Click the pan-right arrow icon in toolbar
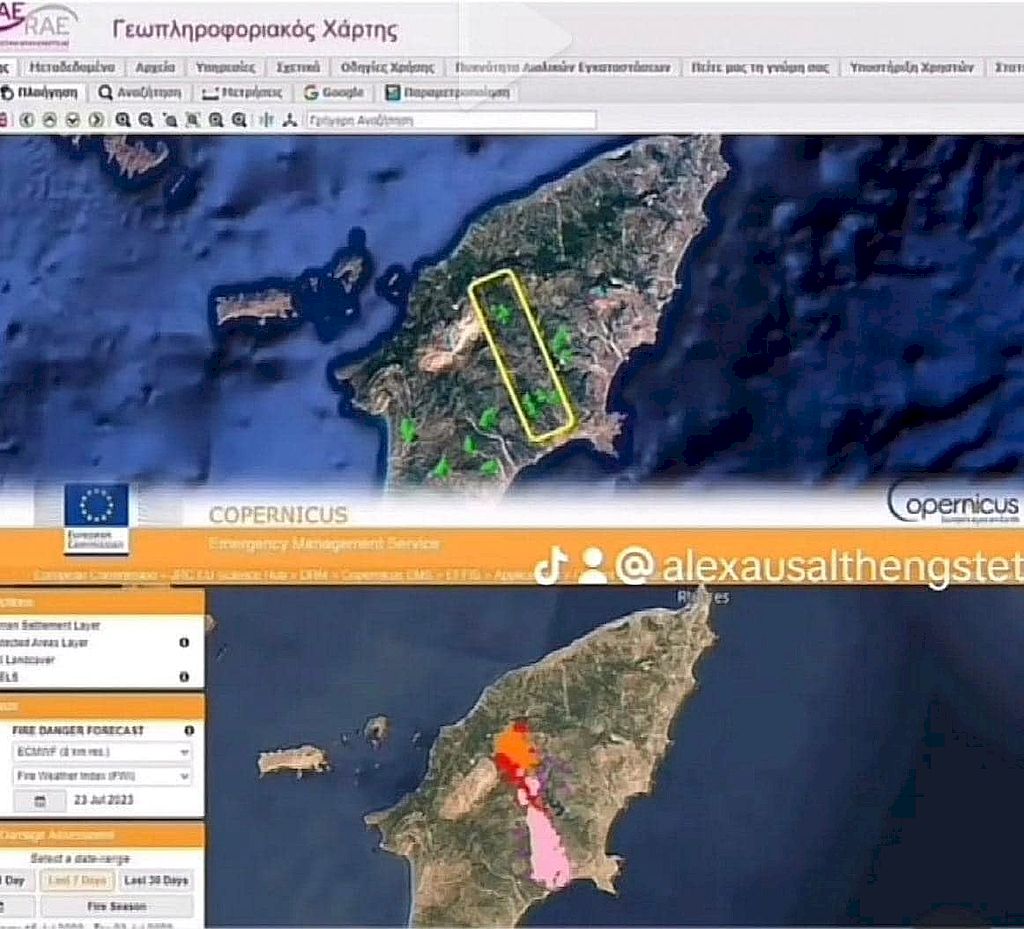Screen dimensions: 1024x929 pos(95,120)
